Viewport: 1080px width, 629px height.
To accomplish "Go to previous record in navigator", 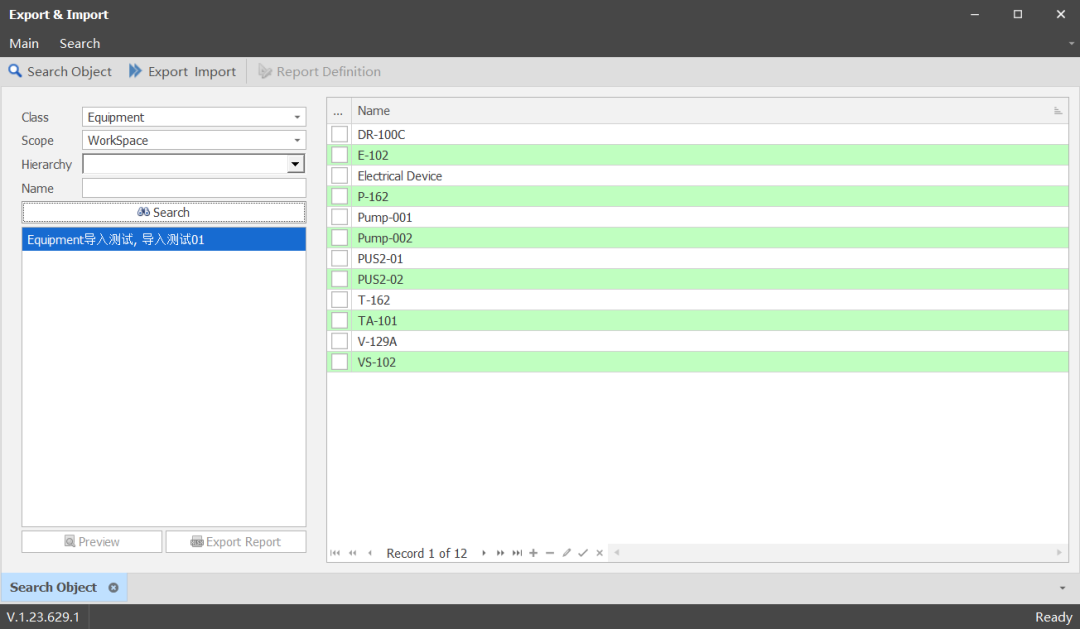I will coord(370,553).
